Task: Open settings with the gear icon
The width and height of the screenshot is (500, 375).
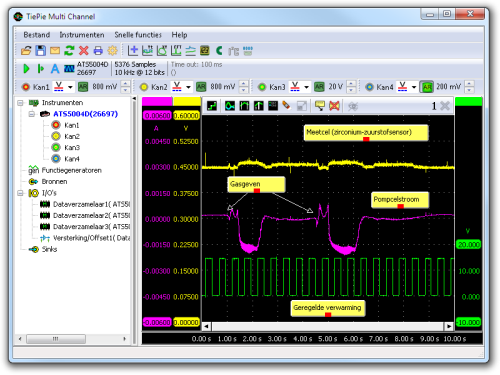Action: (112, 51)
